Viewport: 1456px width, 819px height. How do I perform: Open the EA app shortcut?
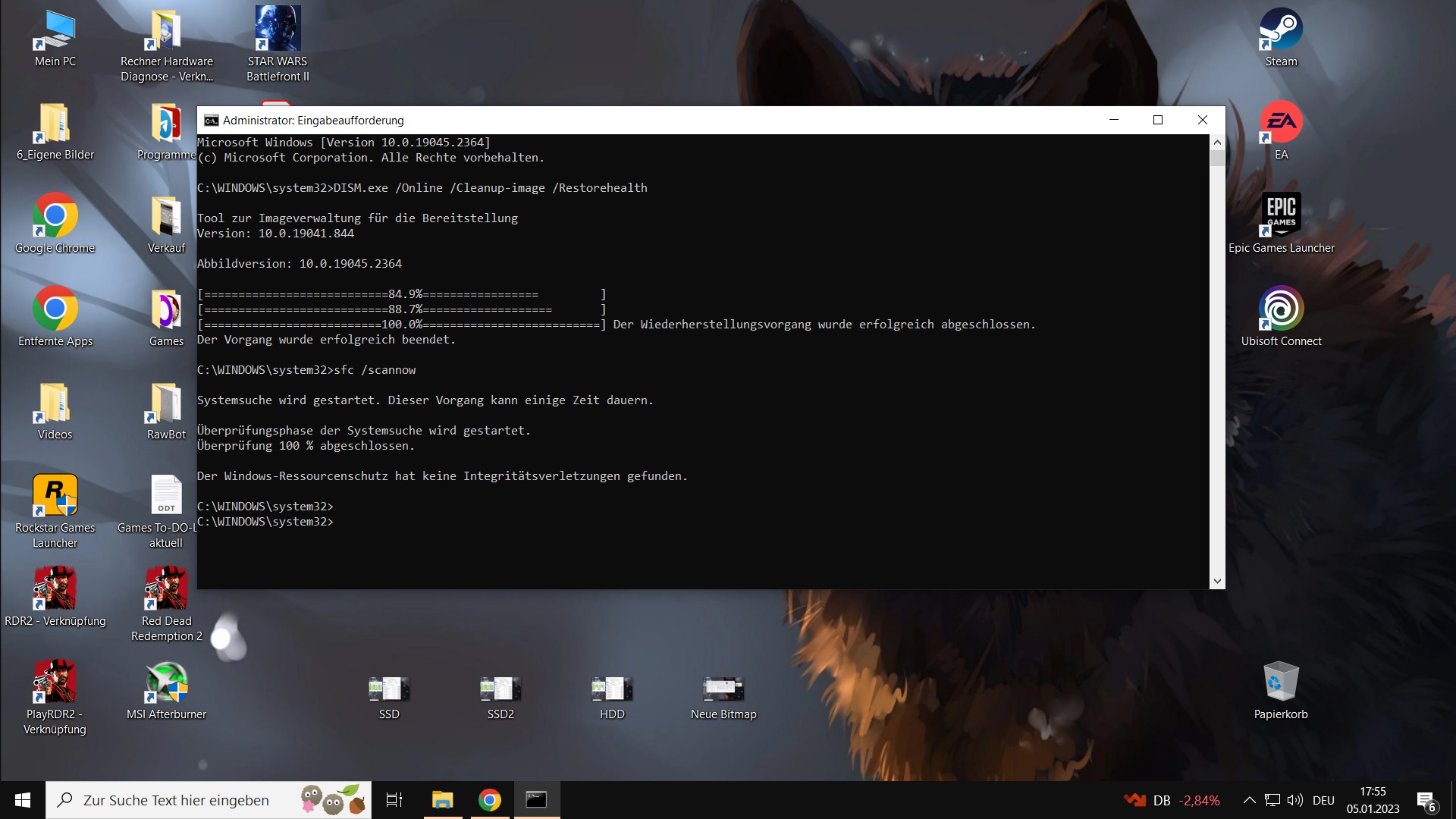click(x=1281, y=123)
